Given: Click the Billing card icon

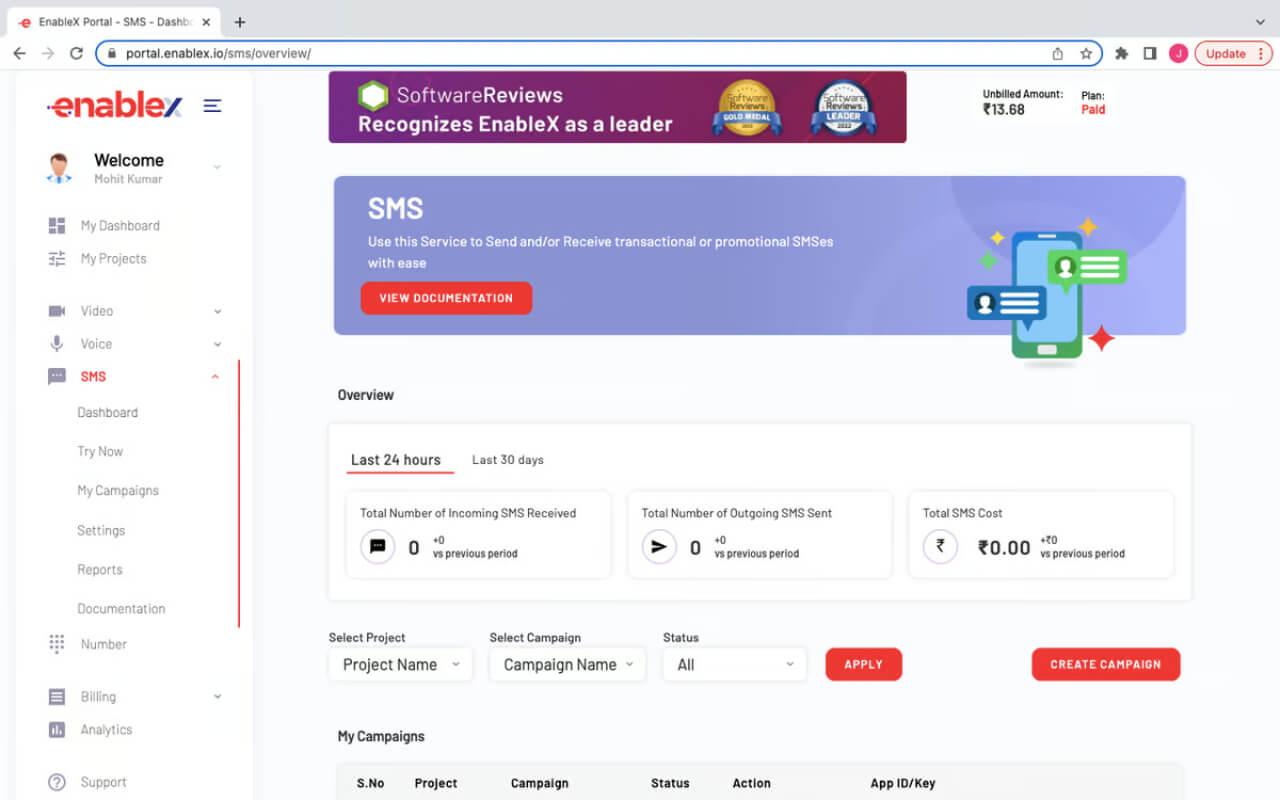Looking at the screenshot, I should pos(57,697).
